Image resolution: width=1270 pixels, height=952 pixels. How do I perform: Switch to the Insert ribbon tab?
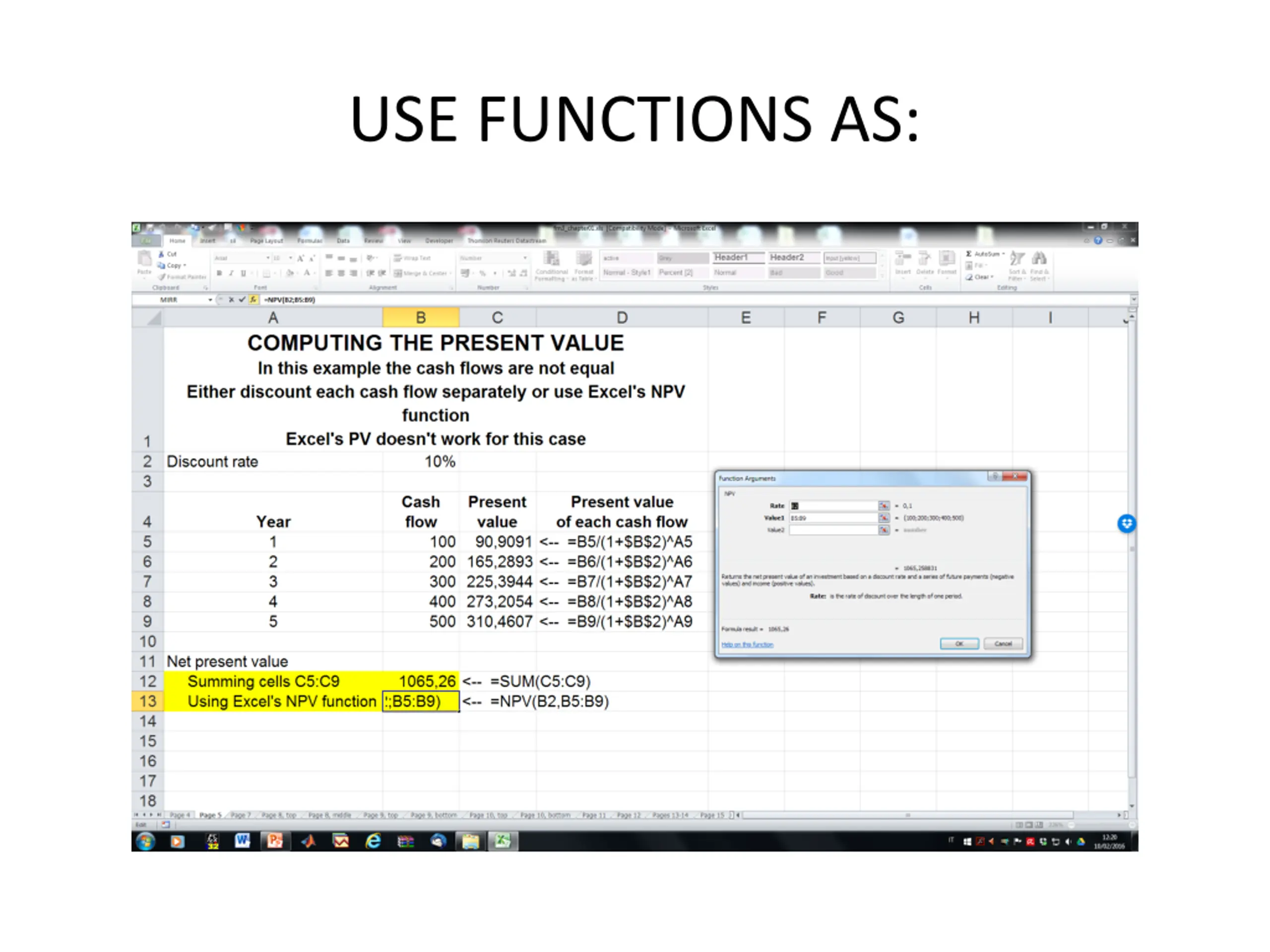pyautogui.click(x=207, y=241)
